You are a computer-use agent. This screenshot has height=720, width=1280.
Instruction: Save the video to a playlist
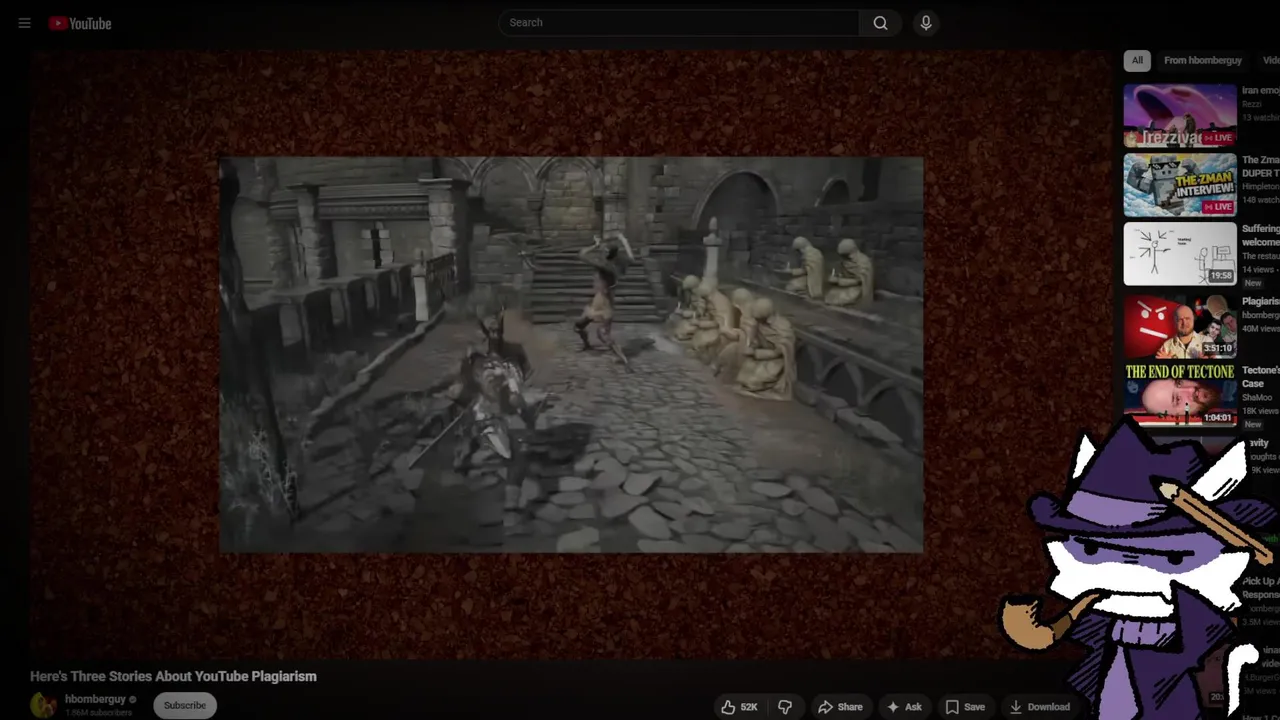pyautogui.click(x=965, y=707)
